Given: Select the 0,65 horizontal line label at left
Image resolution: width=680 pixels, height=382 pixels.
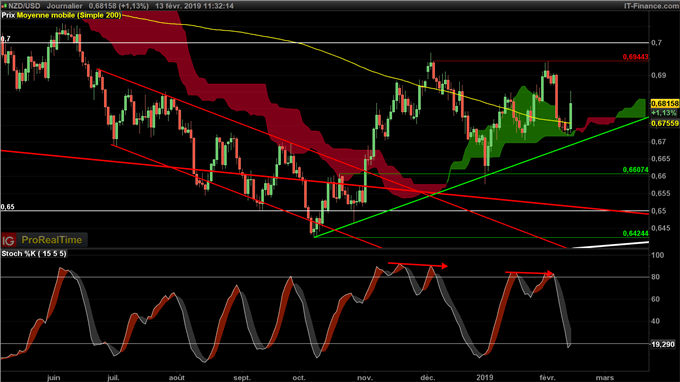Looking at the screenshot, I should [7, 207].
